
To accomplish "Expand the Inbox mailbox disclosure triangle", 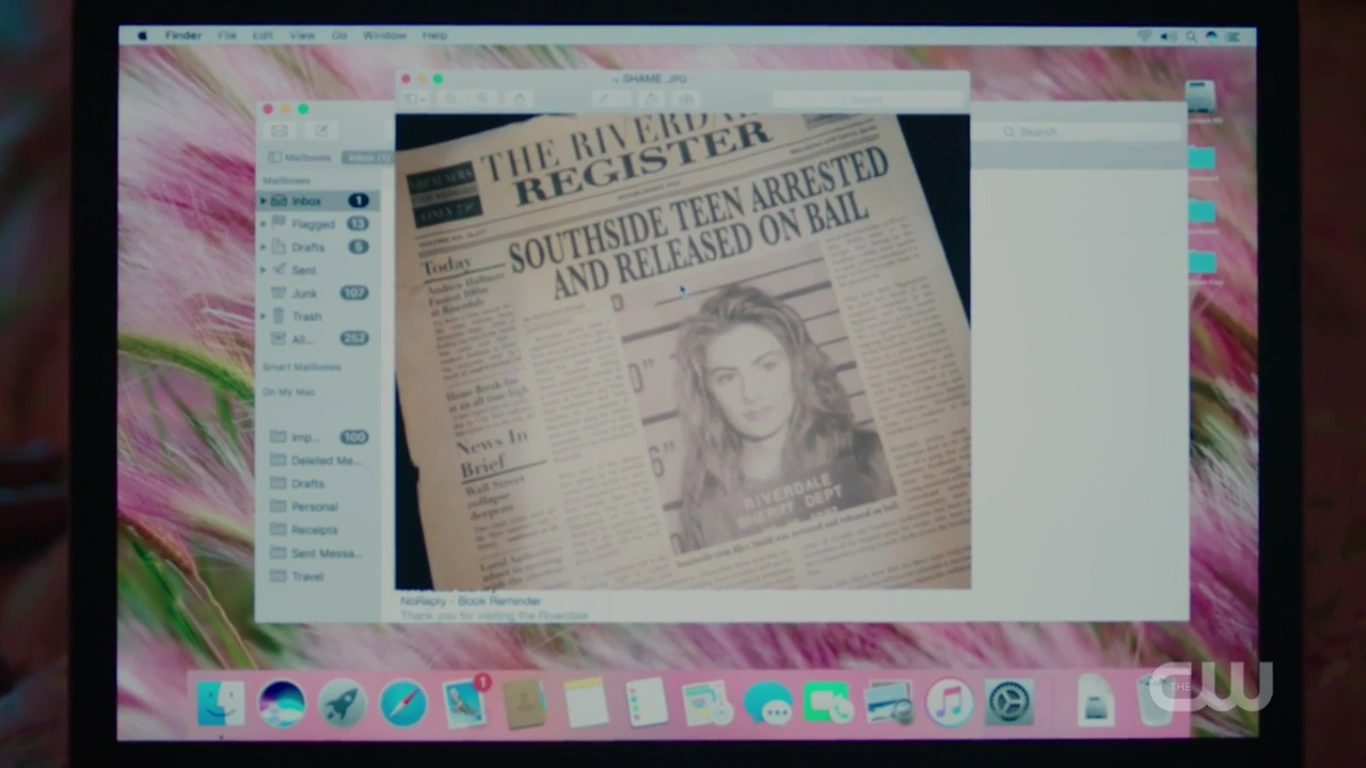I will (x=264, y=201).
